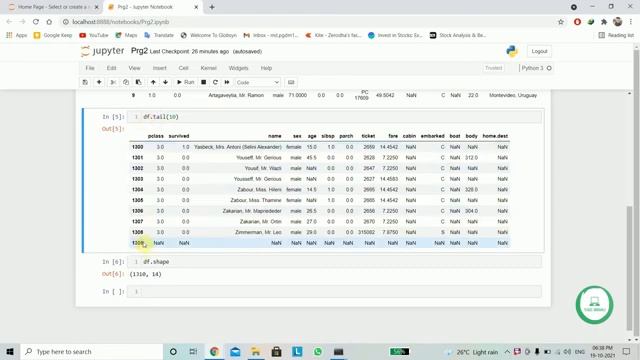The height and width of the screenshot is (360, 640).
Task: Open the notification center icon
Action: point(627,351)
